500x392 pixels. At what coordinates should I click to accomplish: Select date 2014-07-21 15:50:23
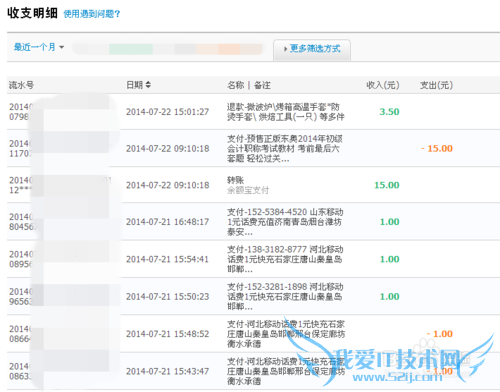point(167,296)
